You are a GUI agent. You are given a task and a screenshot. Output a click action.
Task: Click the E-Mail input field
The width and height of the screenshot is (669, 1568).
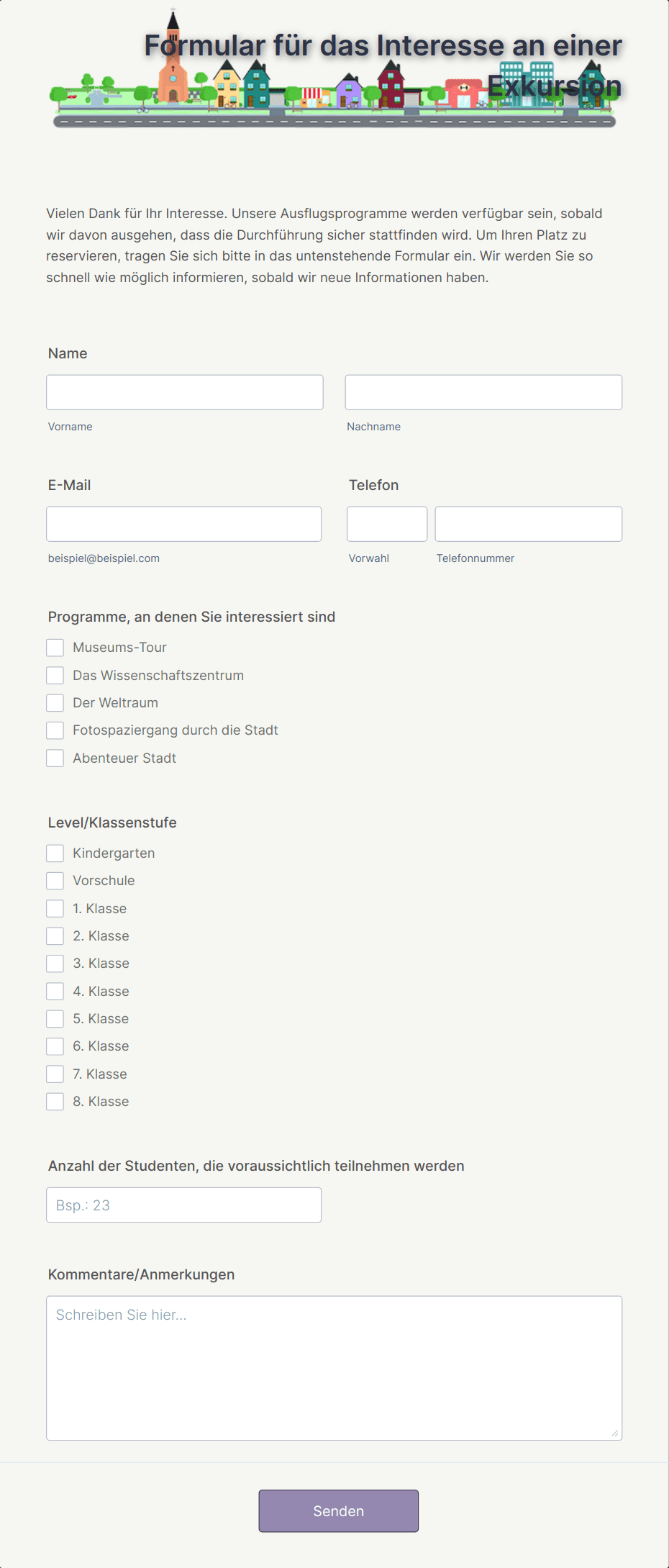[184, 524]
